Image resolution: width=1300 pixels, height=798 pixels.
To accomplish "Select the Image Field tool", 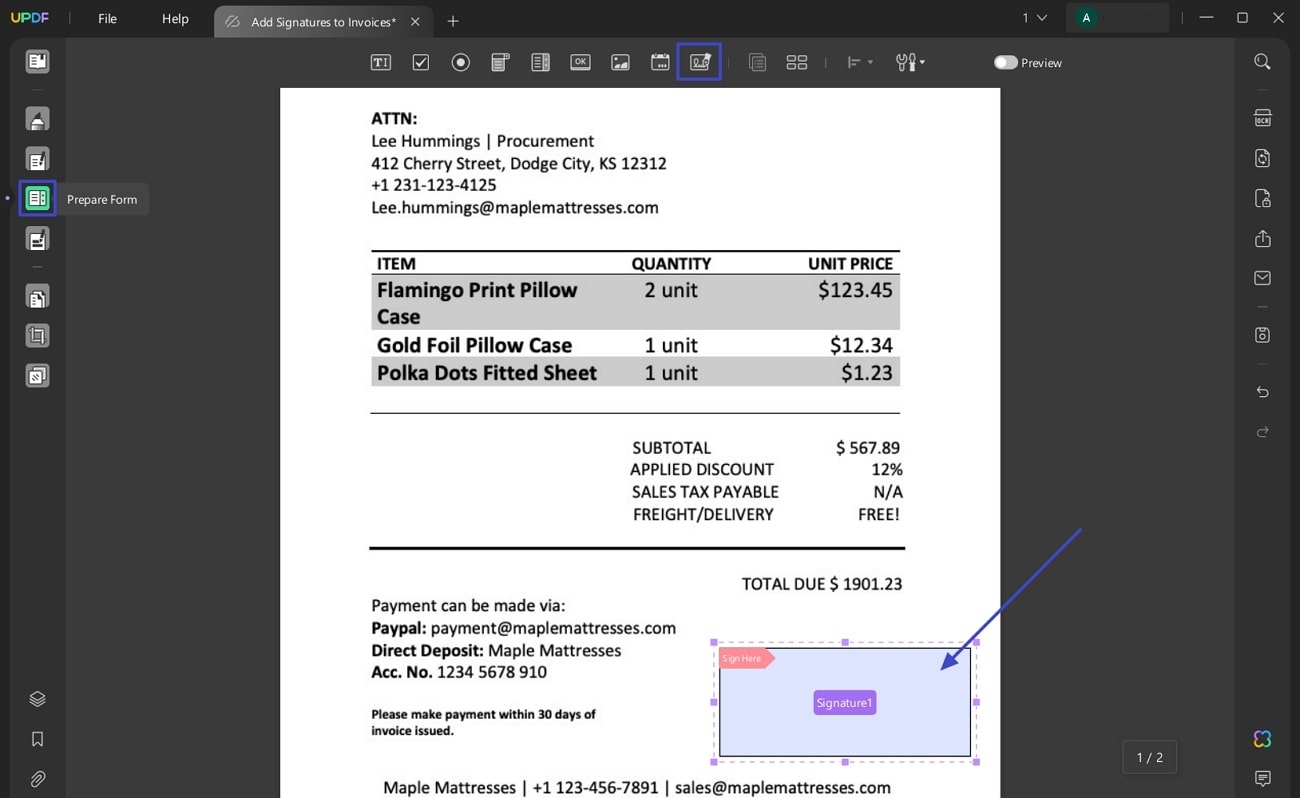I will pos(620,62).
